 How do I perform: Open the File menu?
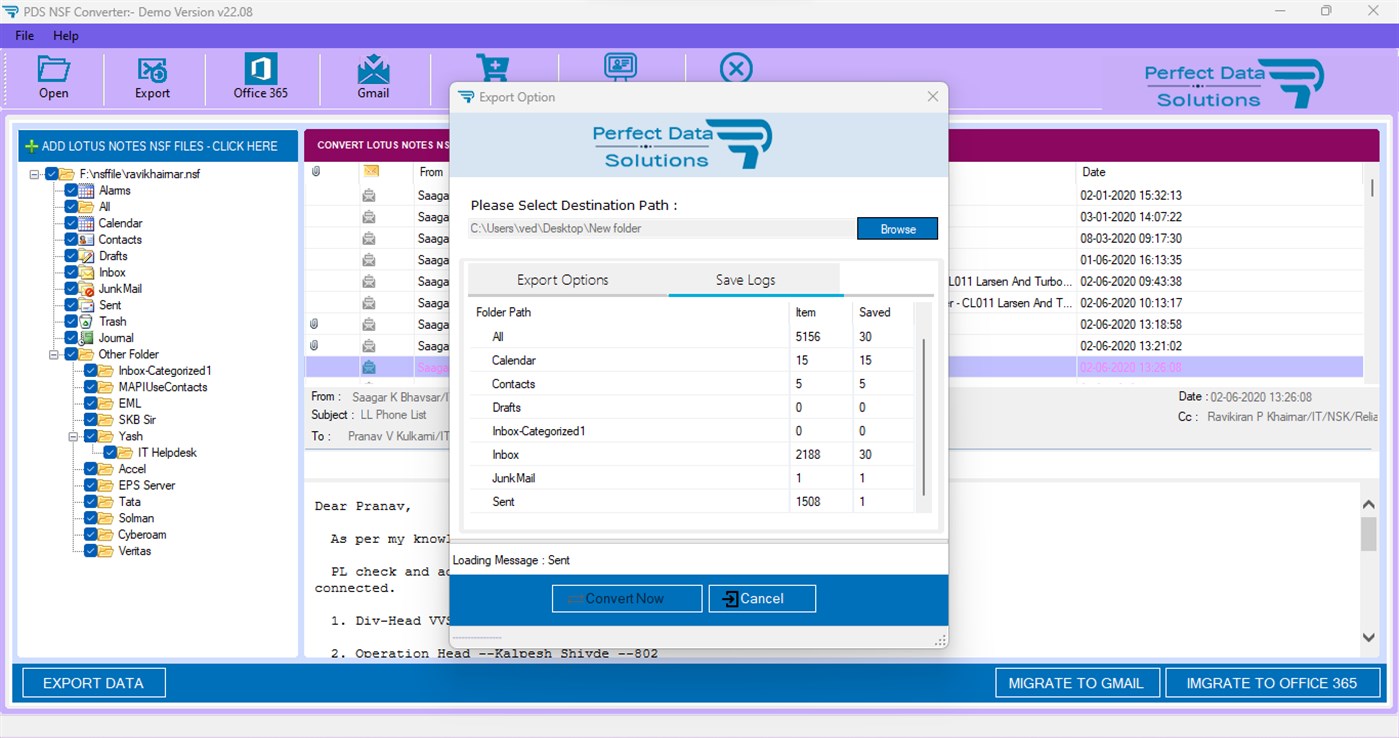pos(23,35)
